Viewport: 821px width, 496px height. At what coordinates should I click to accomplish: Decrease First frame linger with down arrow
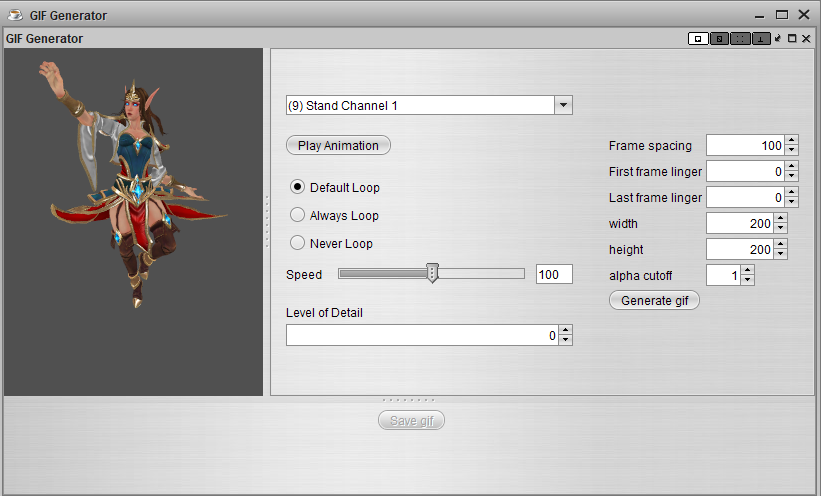[x=792, y=176]
